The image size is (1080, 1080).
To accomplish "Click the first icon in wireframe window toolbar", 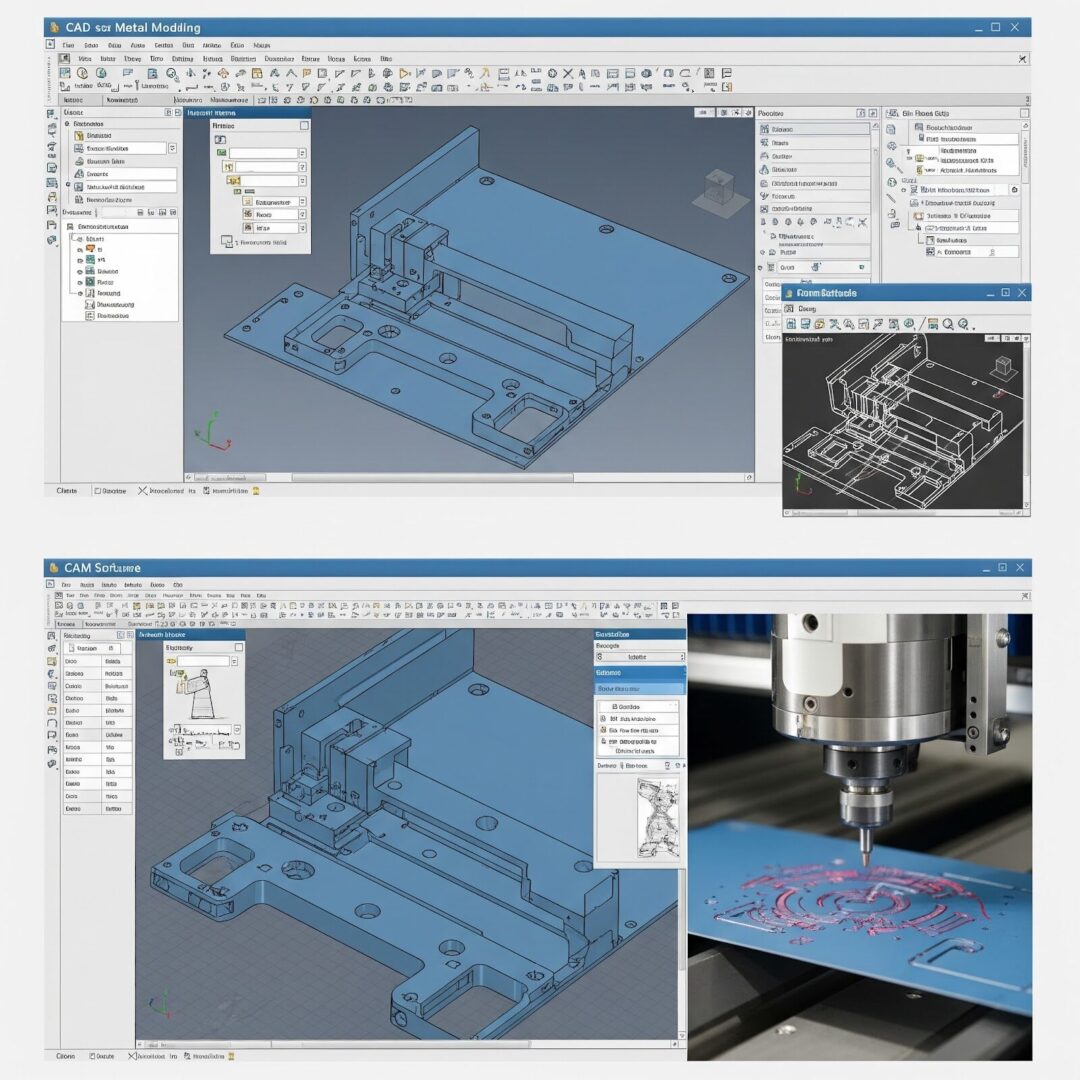I will pos(789,324).
